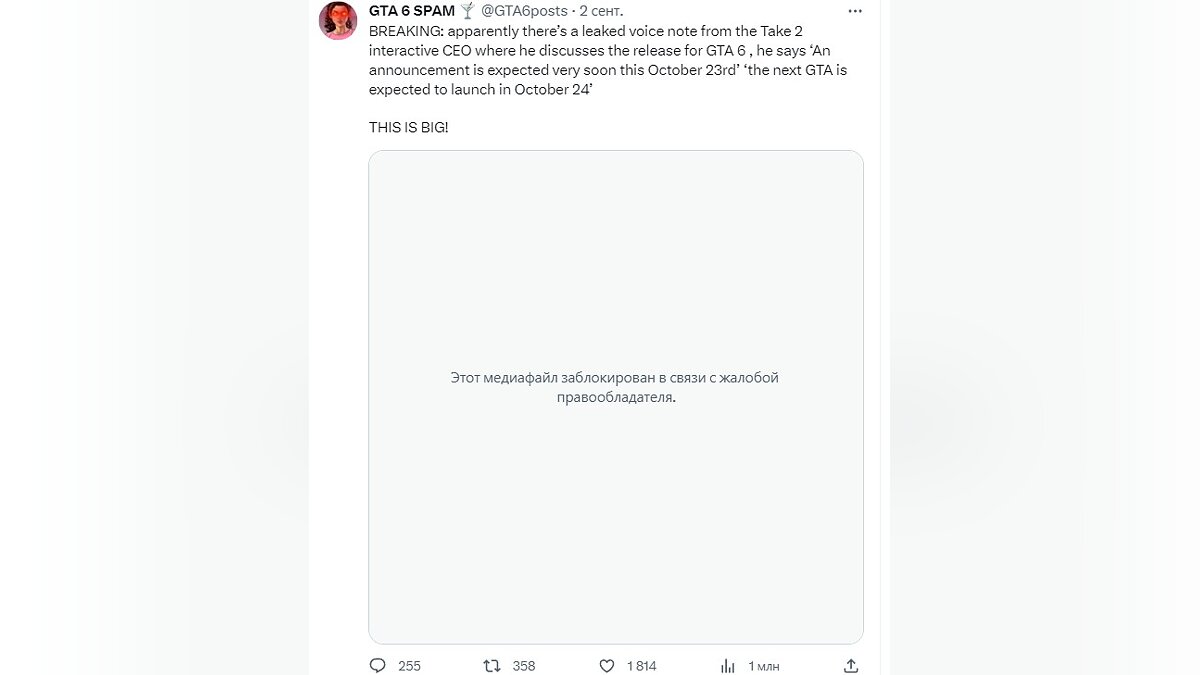Image resolution: width=1200 pixels, height=675 pixels.
Task: Click the 'BREAKING: apparently' tweet text
Action: click(x=440, y=31)
